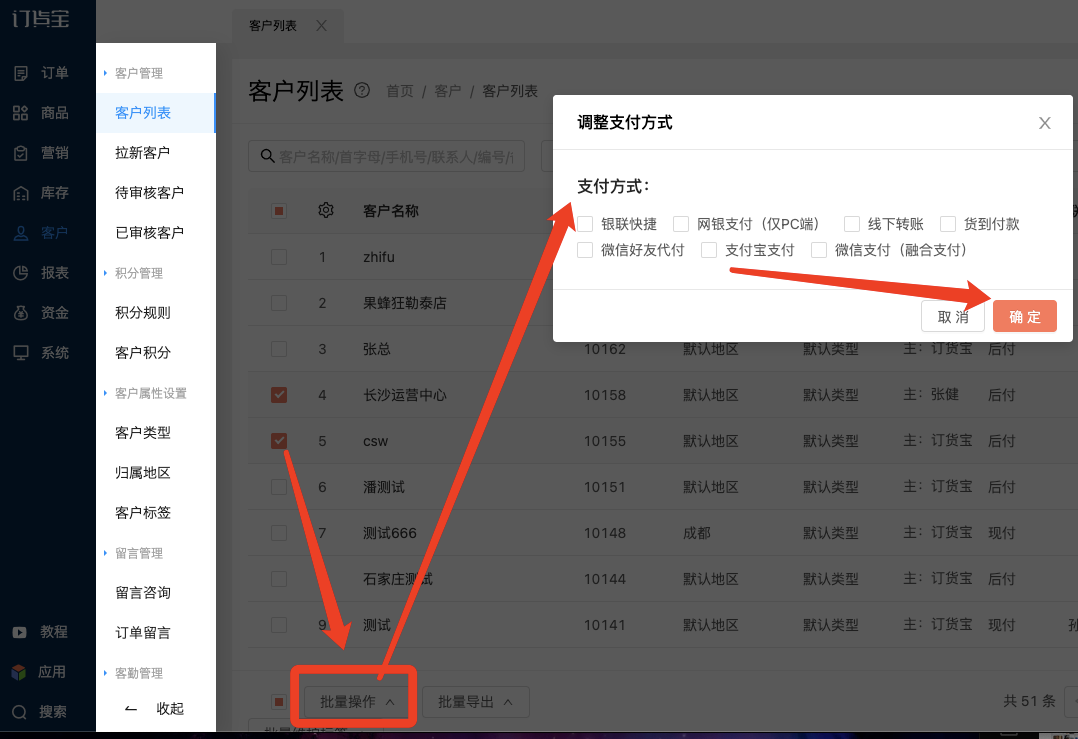Check the 货到付款 payment option
Screen dimensions: 1078x739
[x=948, y=224]
